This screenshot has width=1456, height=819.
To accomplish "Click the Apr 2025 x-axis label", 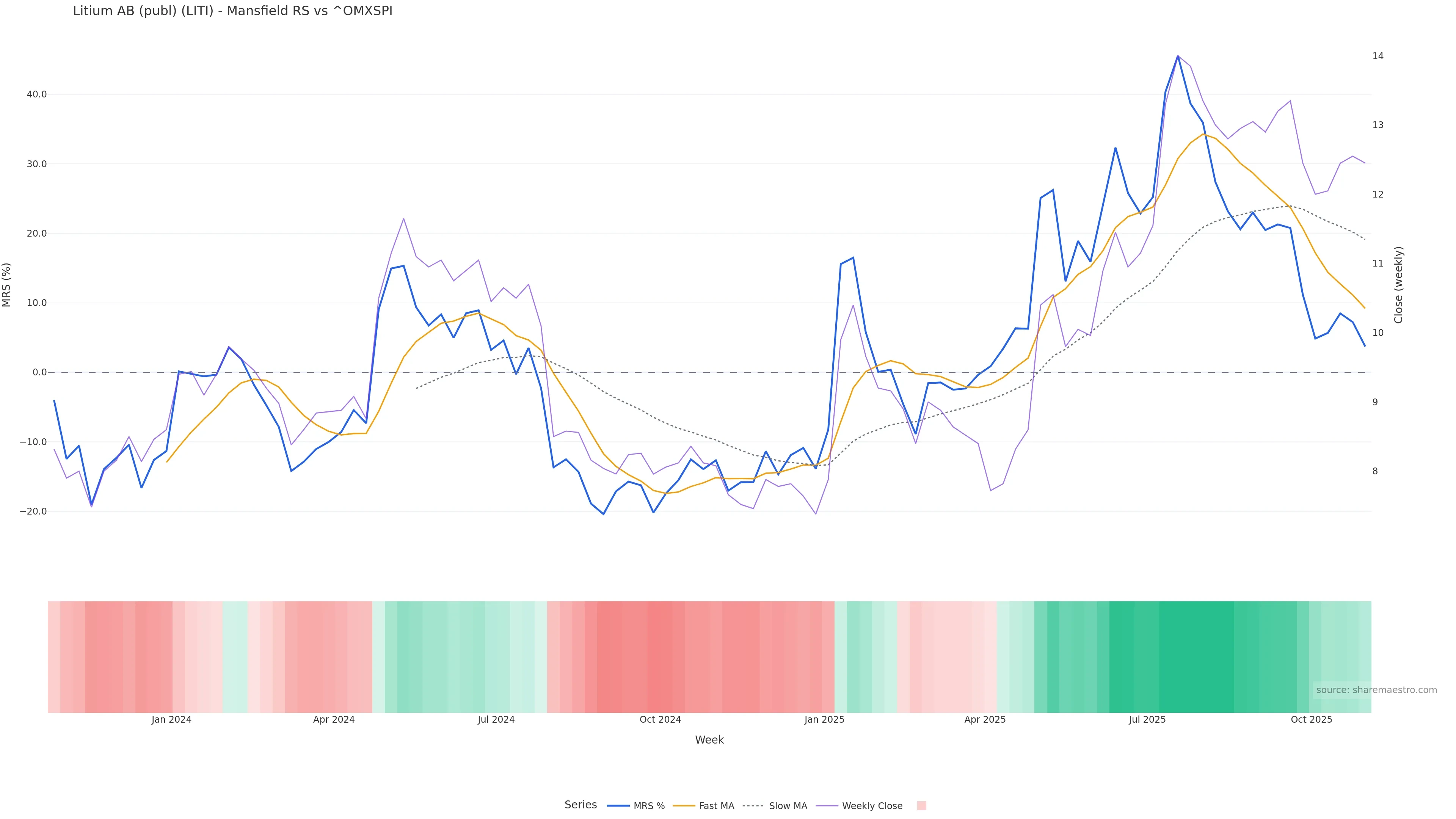I will pyautogui.click(x=985, y=720).
